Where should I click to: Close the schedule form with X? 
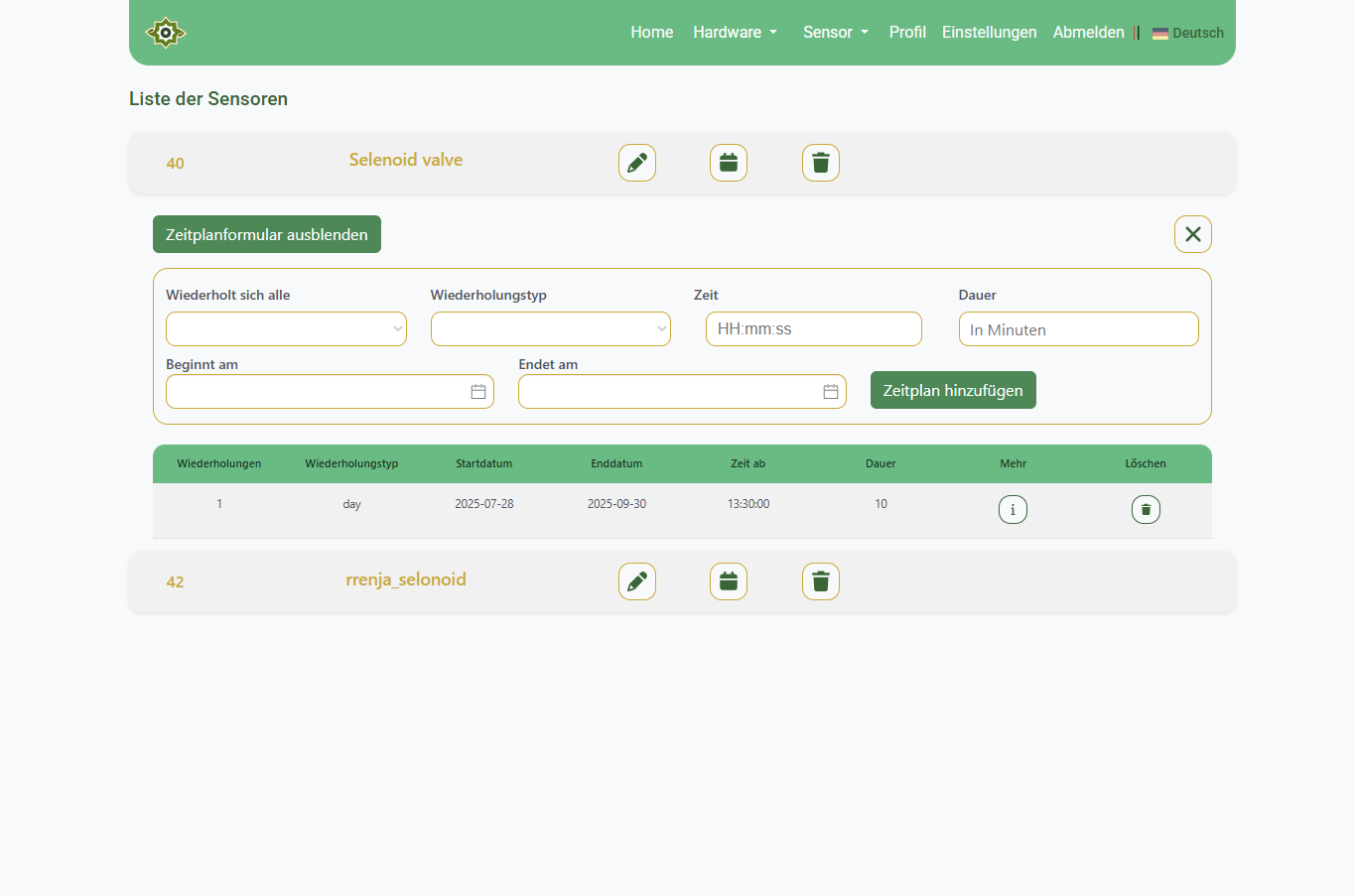click(x=1192, y=234)
